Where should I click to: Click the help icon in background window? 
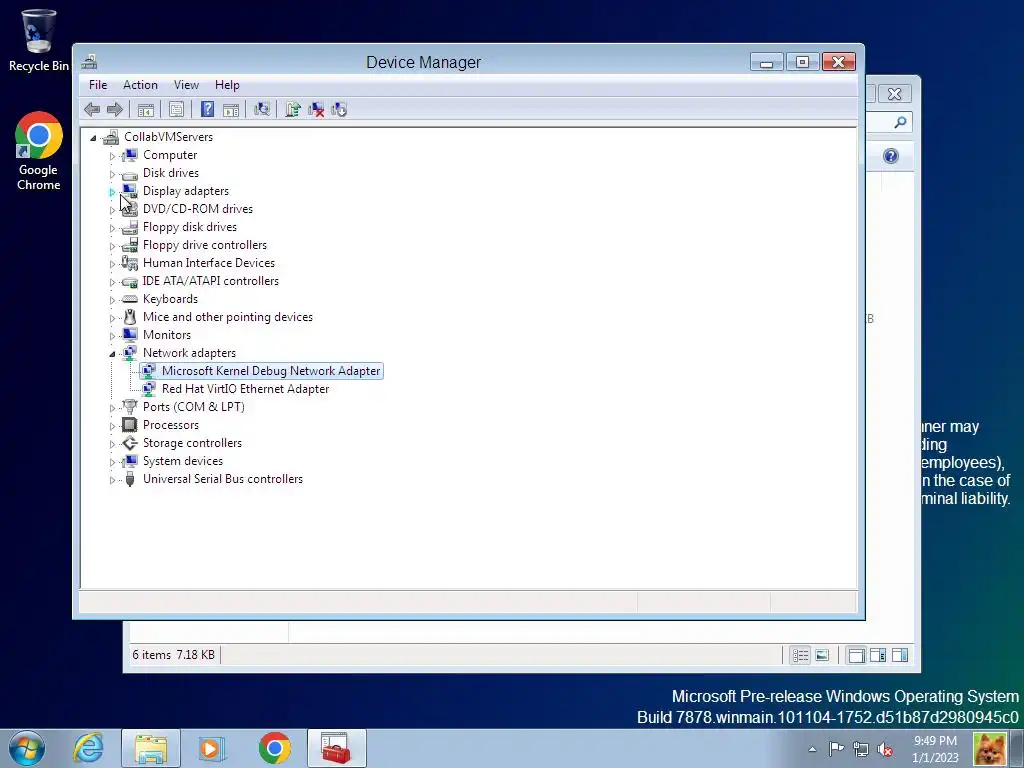[x=891, y=156]
